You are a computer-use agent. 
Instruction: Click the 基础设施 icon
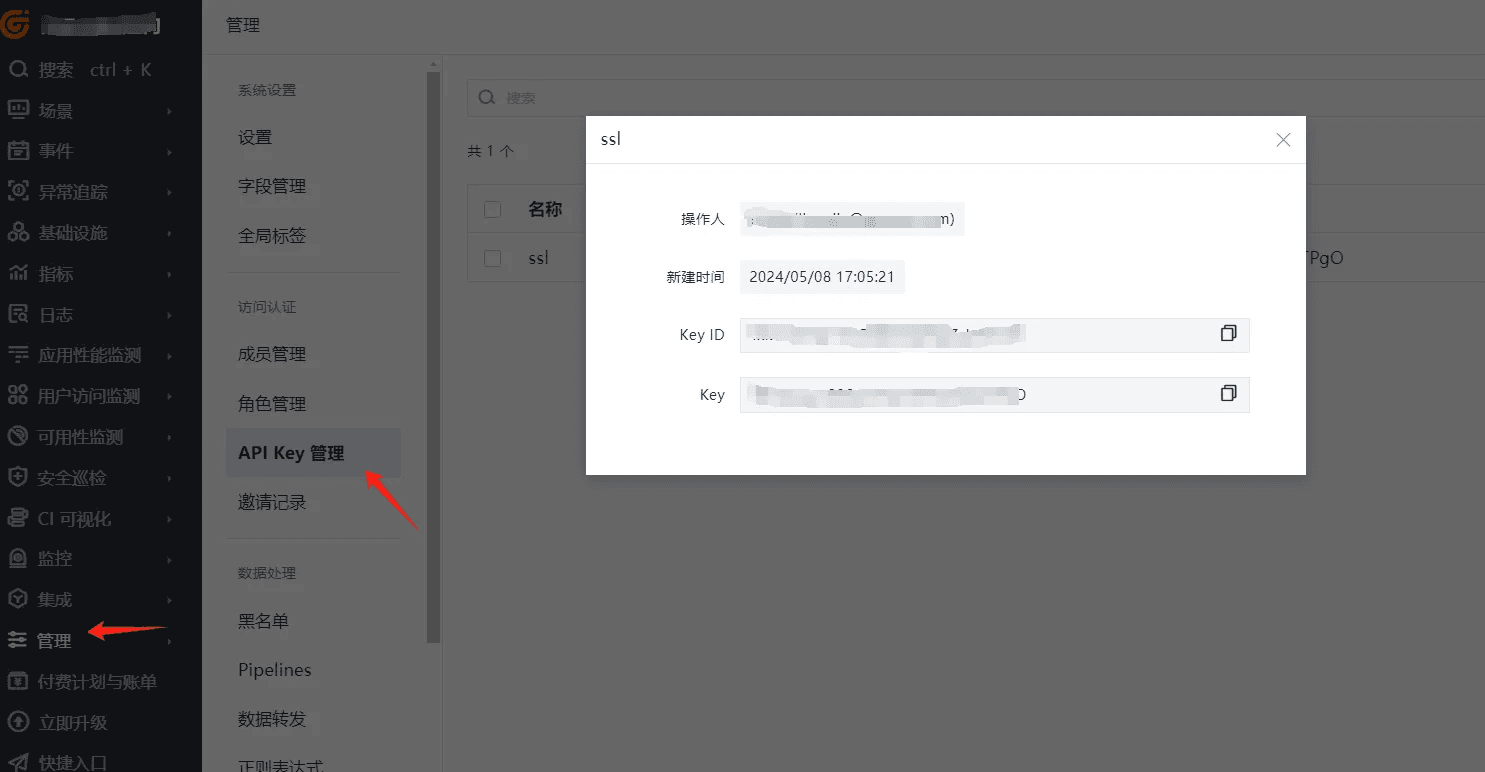(18, 233)
